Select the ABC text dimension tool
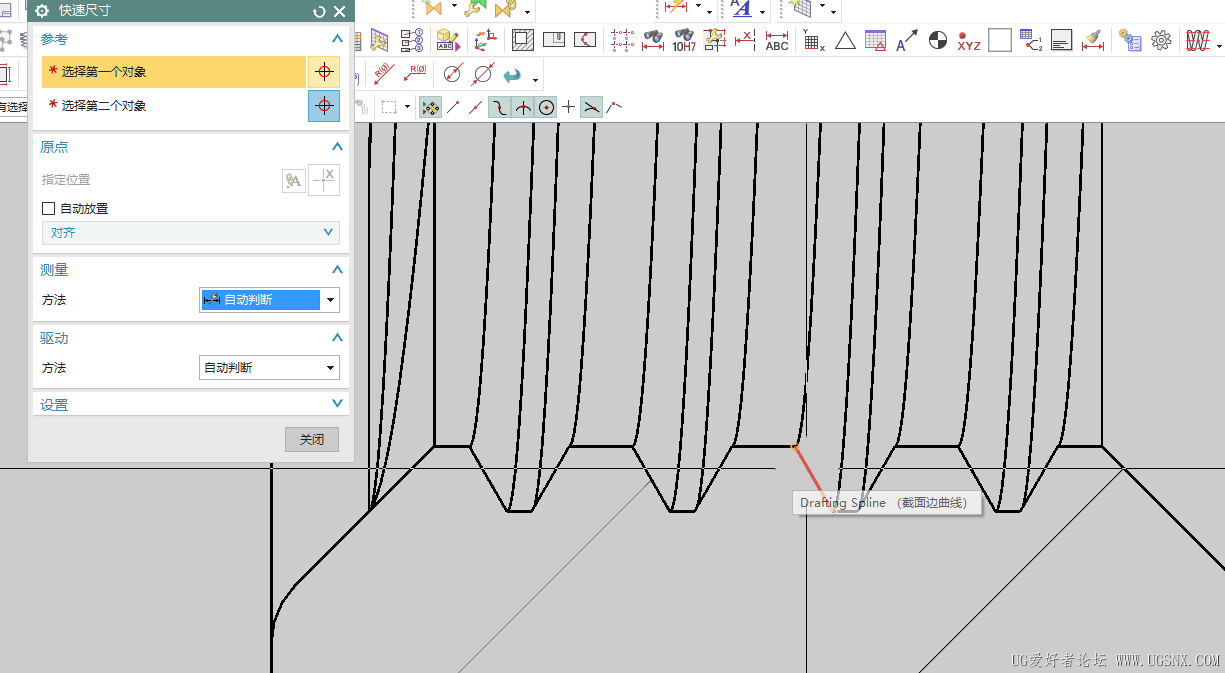Viewport: 1225px width, 673px height. [x=777, y=40]
